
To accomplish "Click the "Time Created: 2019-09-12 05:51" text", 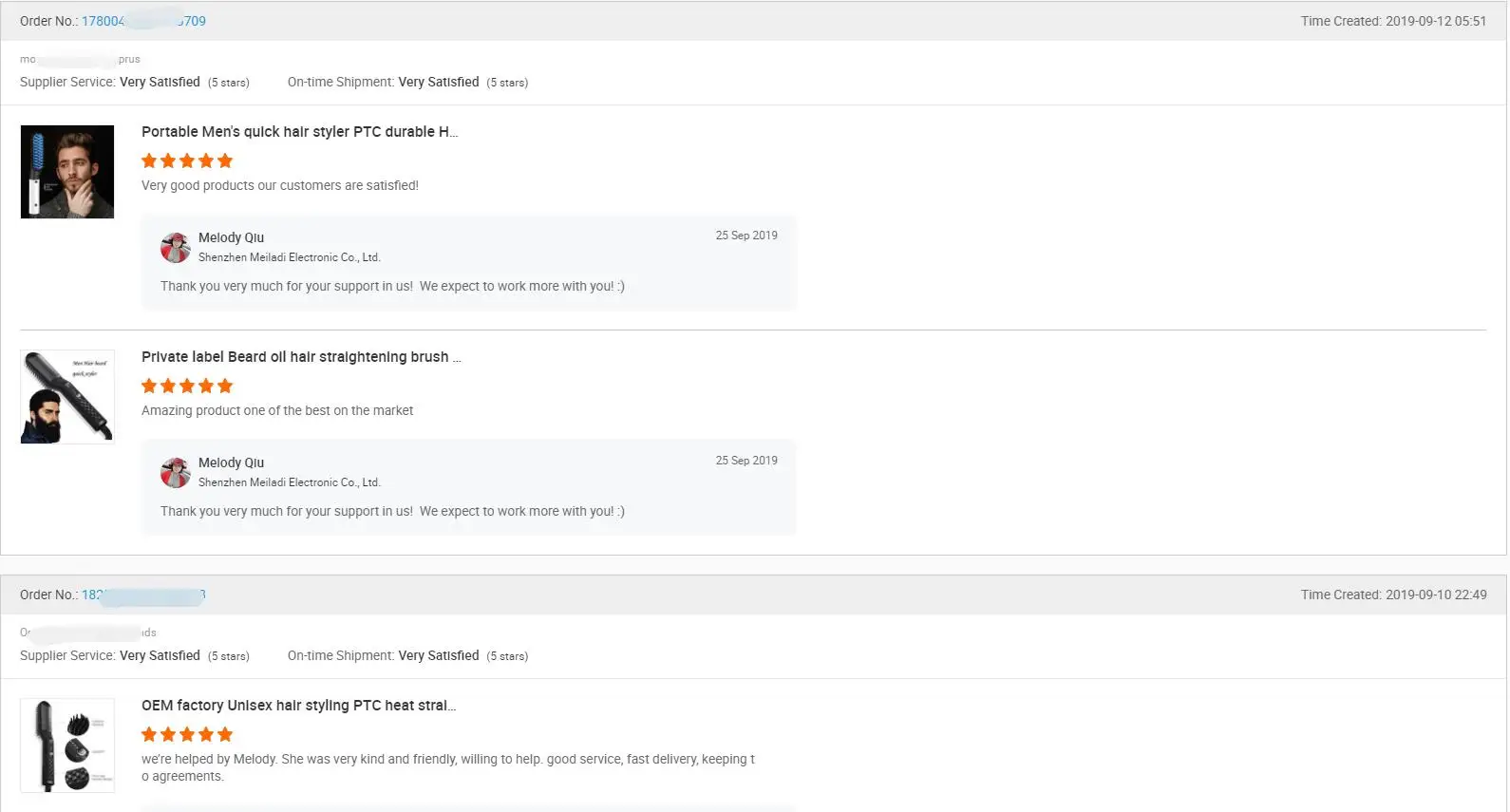I will tap(1393, 21).
